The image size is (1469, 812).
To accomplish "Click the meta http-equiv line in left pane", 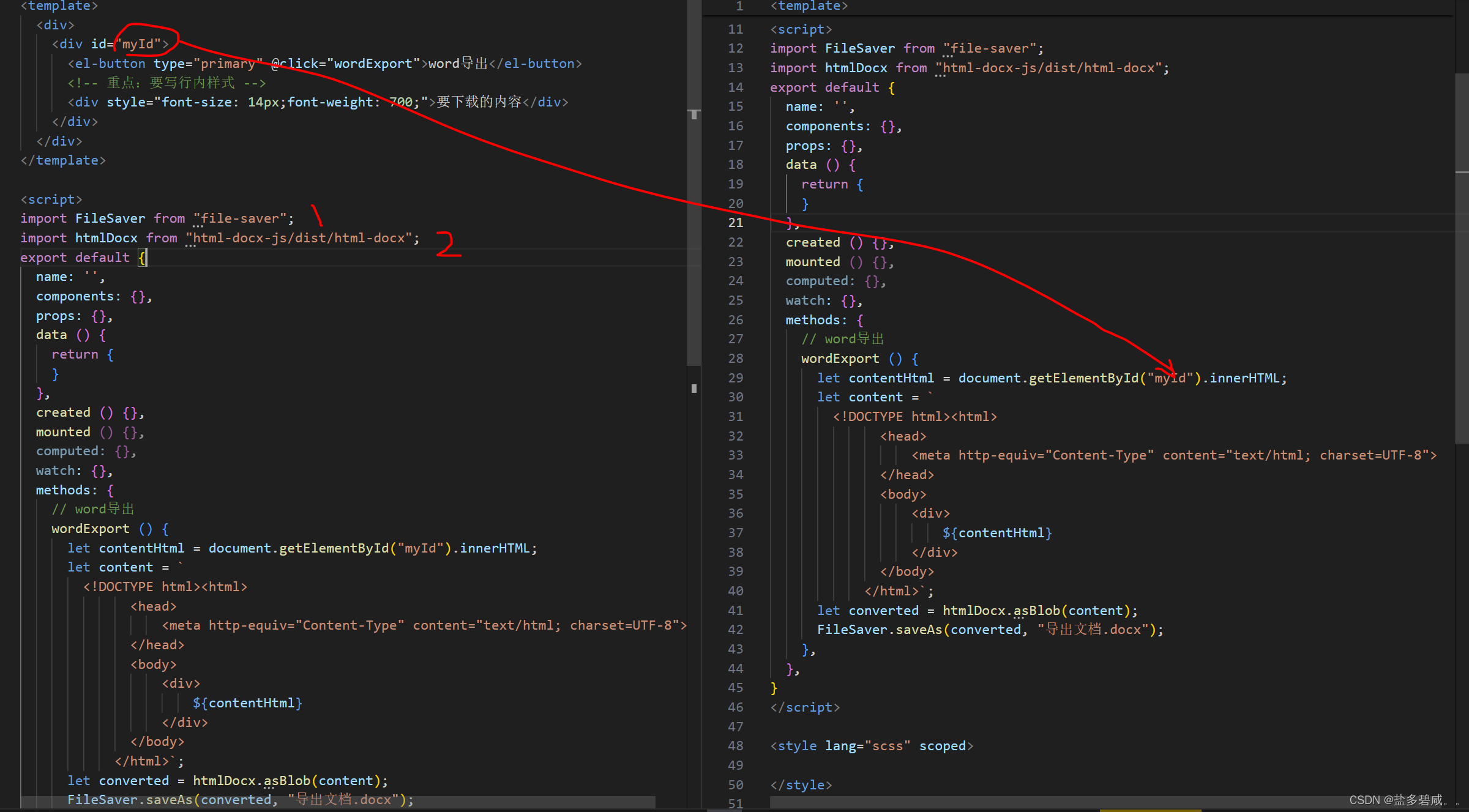I will click(x=424, y=625).
